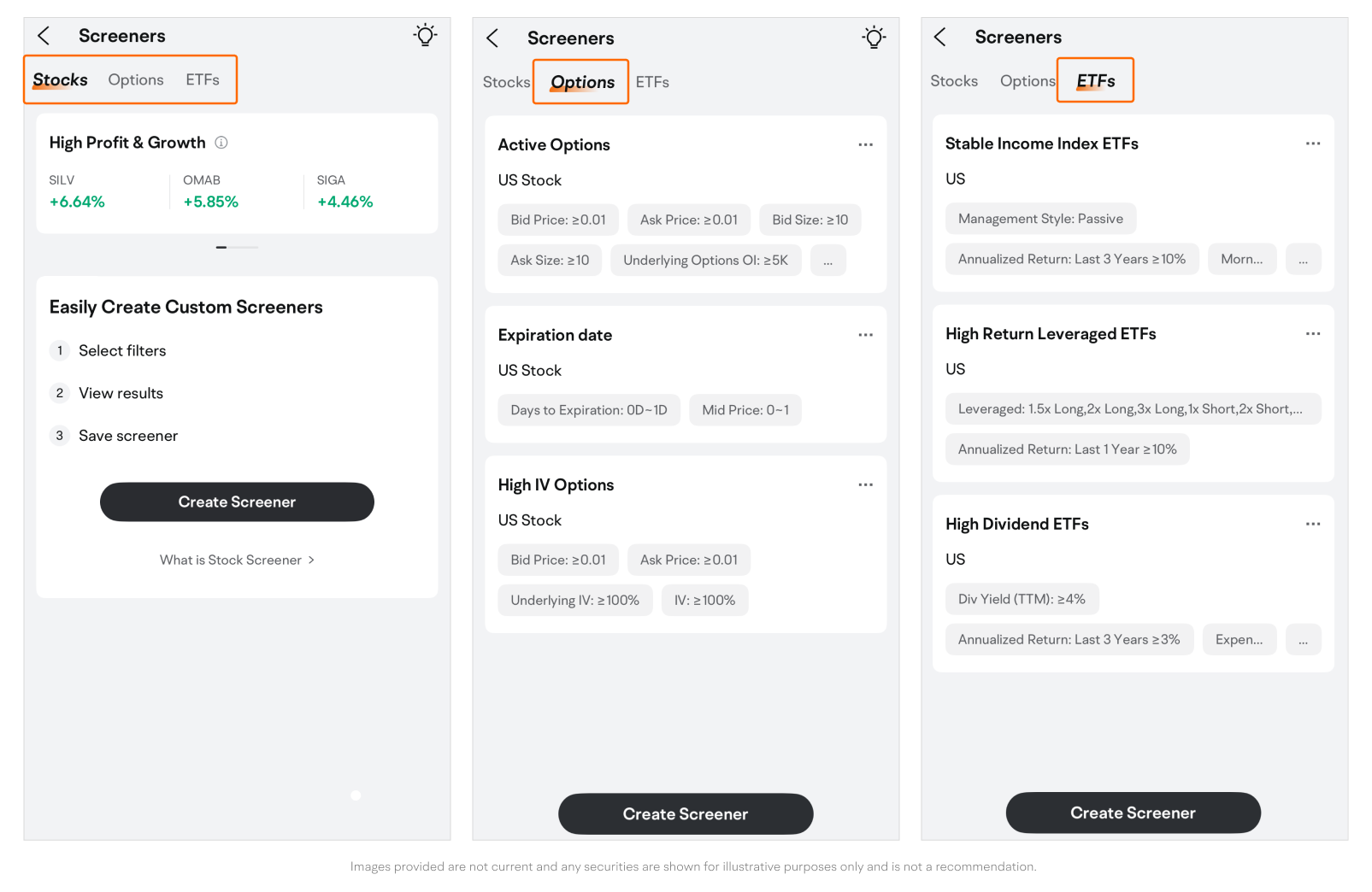This screenshot has width=1372, height=892.
Task: Open the three-dot menu for Active Options
Action: pos(865,145)
